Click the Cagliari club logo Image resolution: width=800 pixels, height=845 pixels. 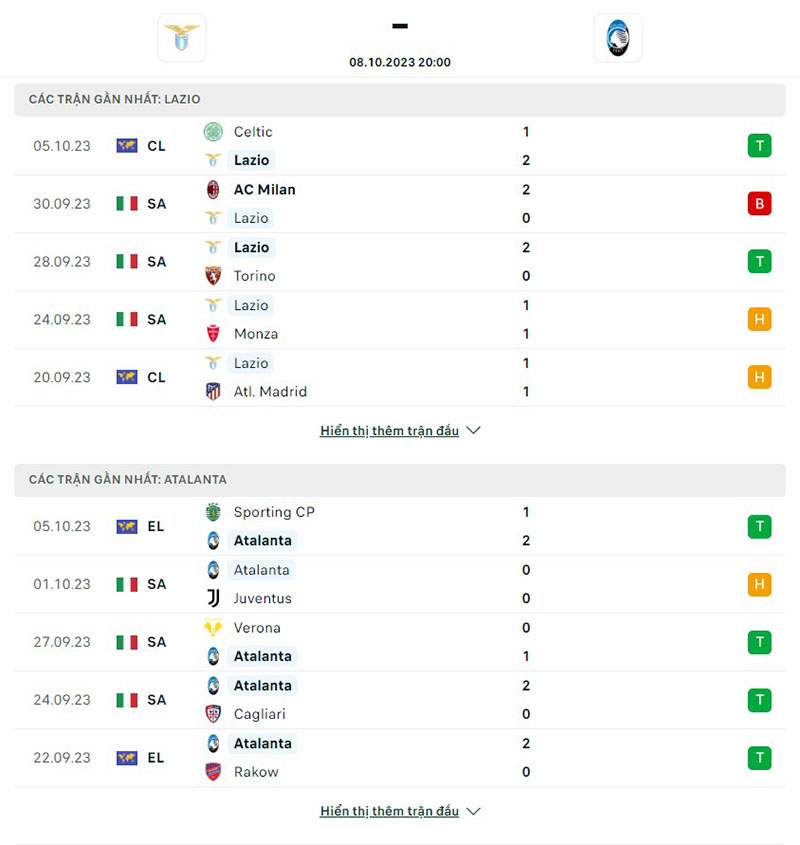pos(213,714)
